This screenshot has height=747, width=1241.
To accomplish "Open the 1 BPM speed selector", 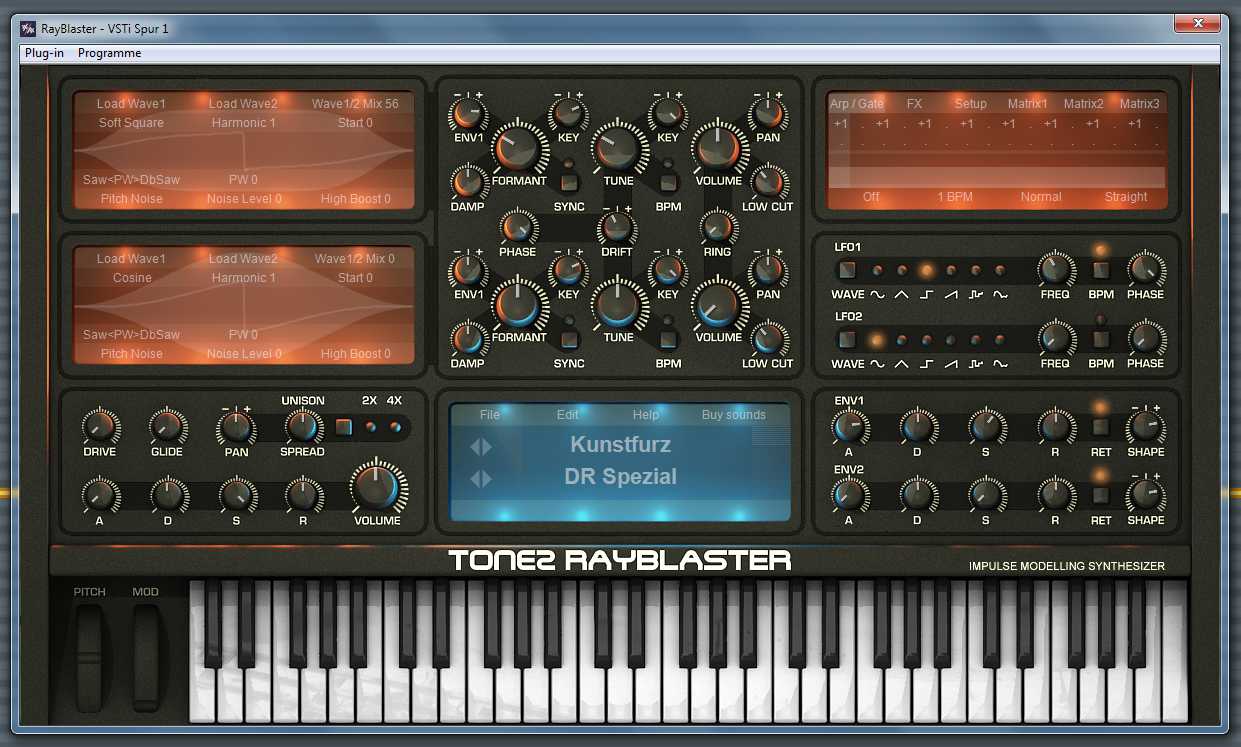I will (x=955, y=197).
